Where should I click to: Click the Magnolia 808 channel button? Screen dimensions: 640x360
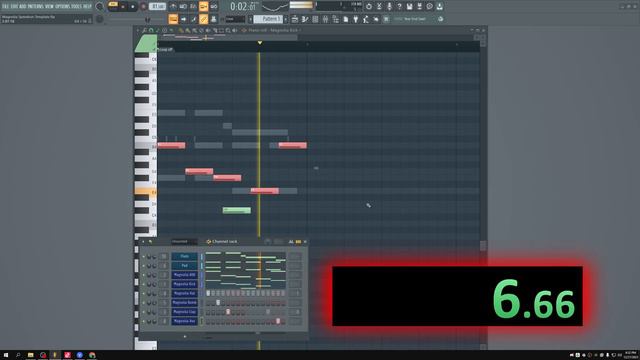pos(184,275)
